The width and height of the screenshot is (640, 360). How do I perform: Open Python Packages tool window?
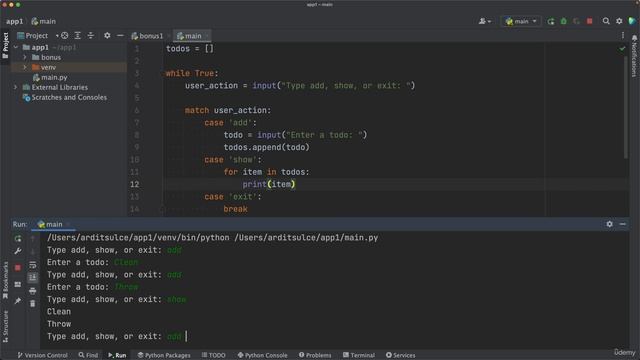tap(164, 355)
